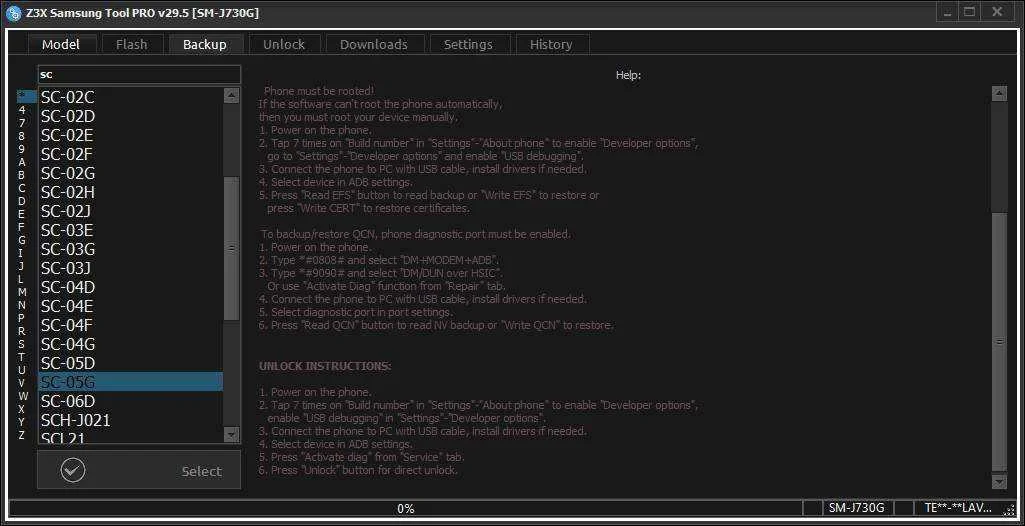Click the Select button with checkmark
The height and width of the screenshot is (526, 1025).
[x=139, y=470]
